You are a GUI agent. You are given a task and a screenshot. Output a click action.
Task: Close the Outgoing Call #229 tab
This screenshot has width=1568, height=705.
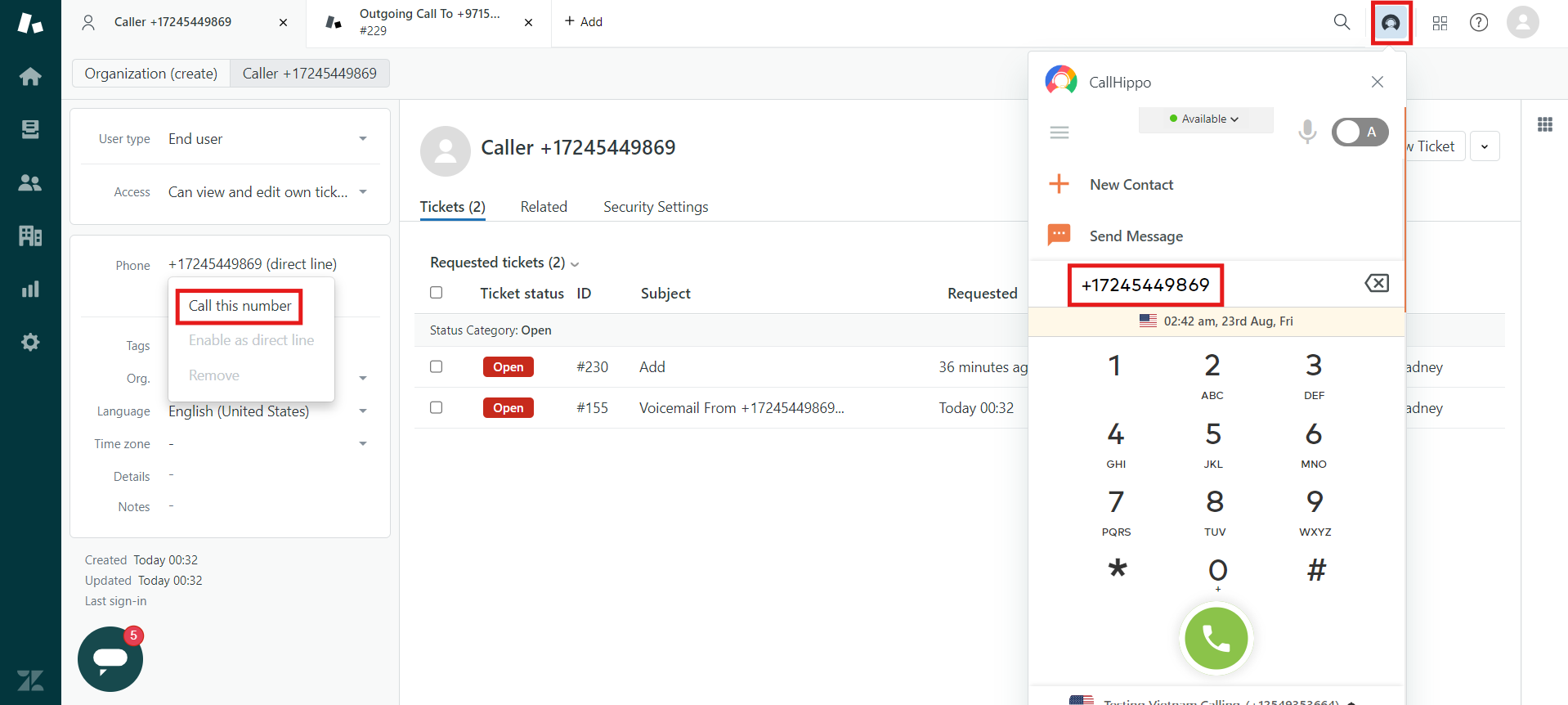[529, 23]
